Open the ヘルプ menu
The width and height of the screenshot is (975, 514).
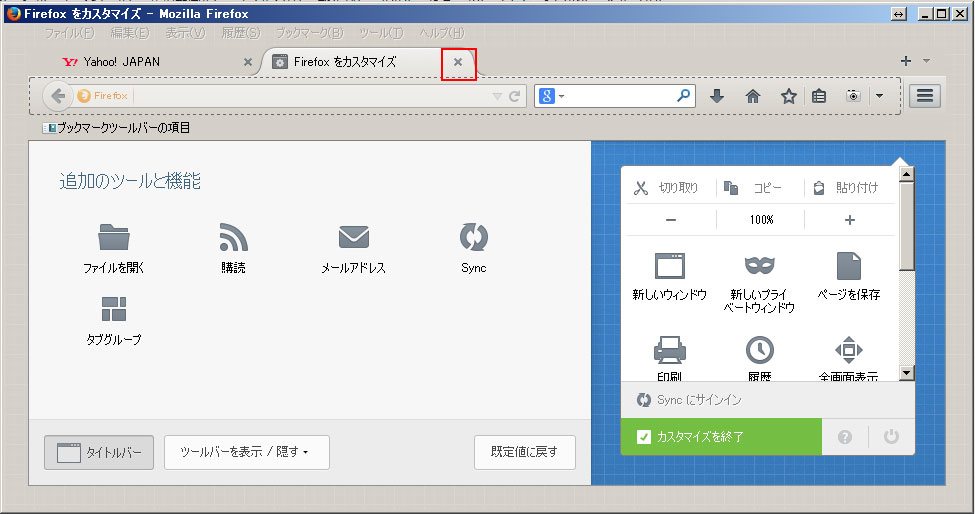(441, 33)
